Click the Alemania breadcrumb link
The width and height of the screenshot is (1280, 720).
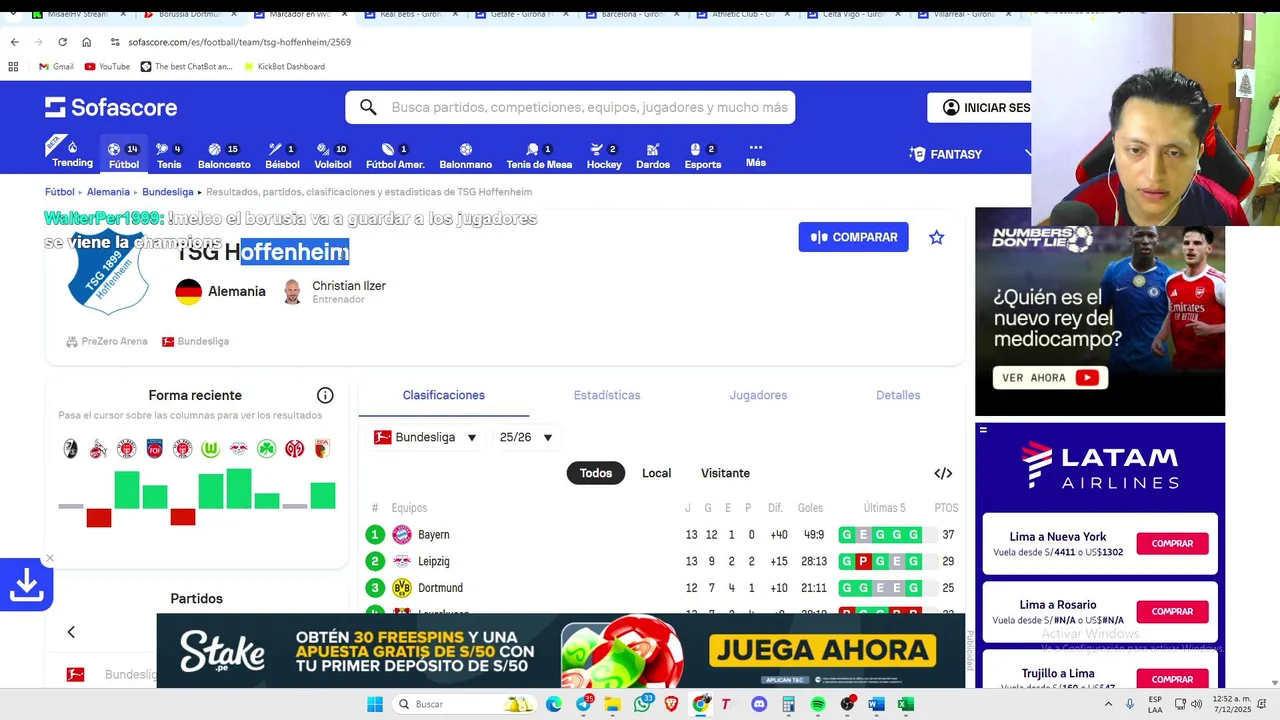point(108,192)
